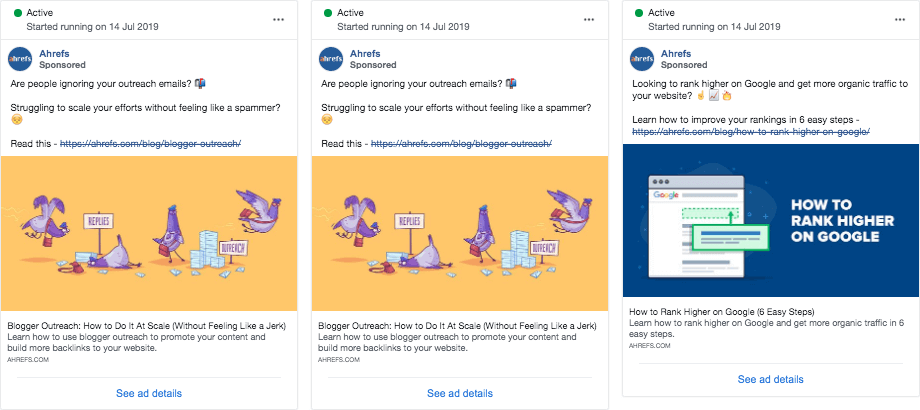
Task: Click the pigeon illustration in the left outreach ad
Action: [149, 233]
